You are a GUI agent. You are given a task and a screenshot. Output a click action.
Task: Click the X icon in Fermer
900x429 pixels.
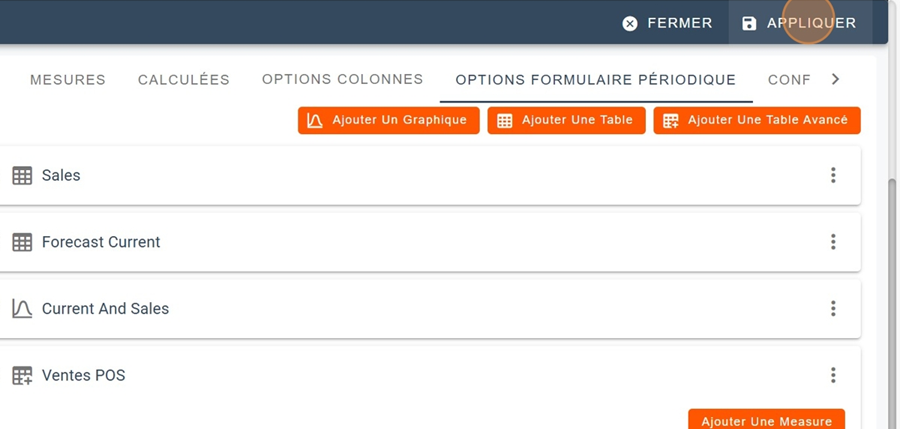click(x=630, y=23)
